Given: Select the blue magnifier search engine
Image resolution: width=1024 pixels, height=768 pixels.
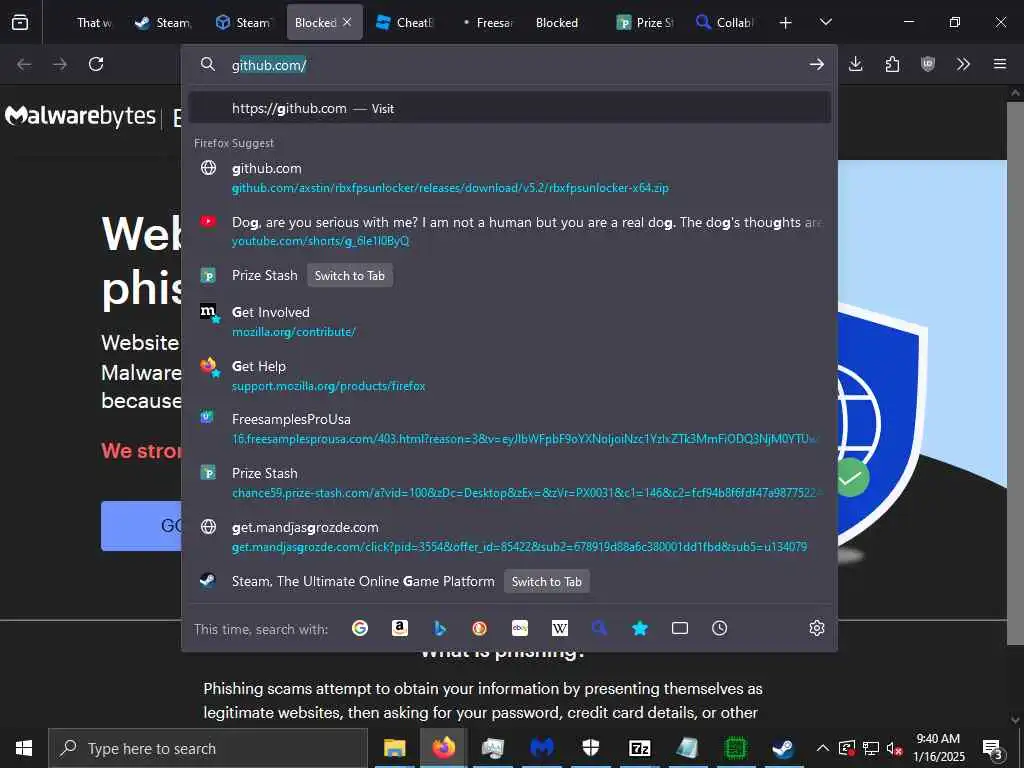Looking at the screenshot, I should click(600, 628).
